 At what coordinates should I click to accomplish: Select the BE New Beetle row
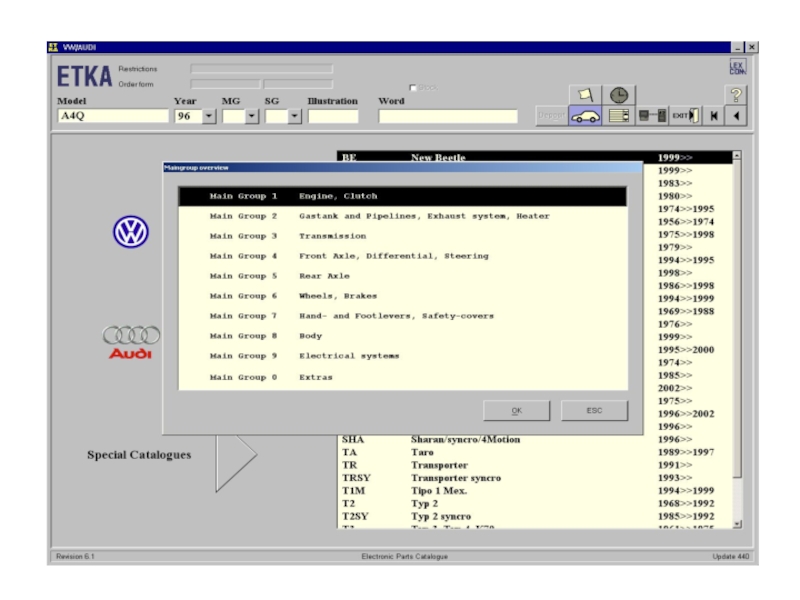(534, 157)
